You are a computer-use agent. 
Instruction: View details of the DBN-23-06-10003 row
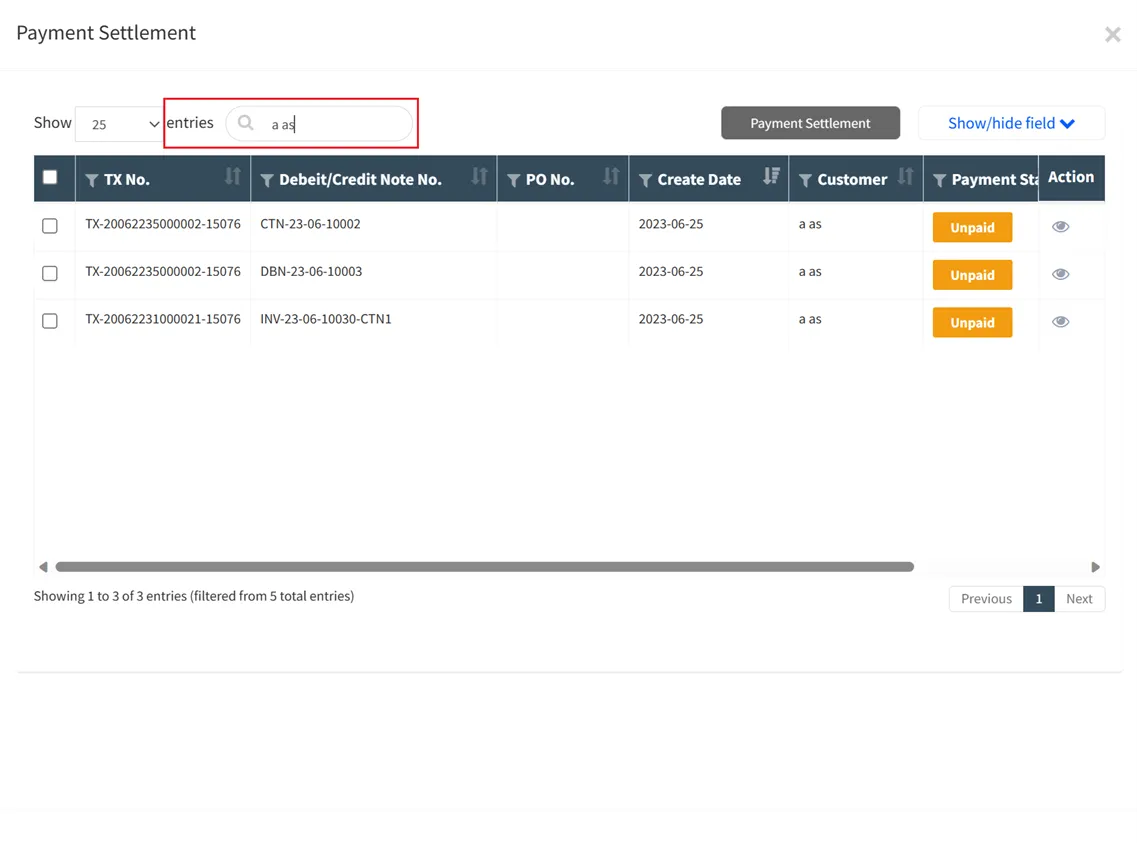click(1060, 274)
